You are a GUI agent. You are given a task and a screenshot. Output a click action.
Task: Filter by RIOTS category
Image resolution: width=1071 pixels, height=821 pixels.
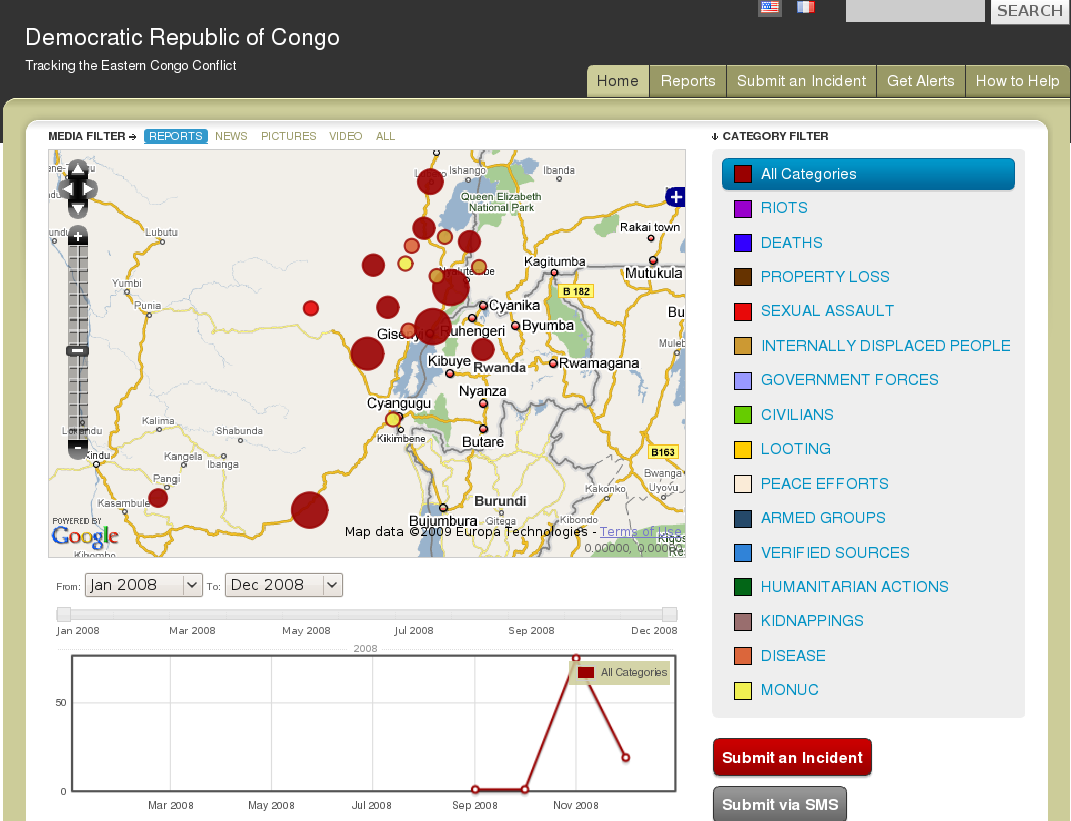(784, 208)
